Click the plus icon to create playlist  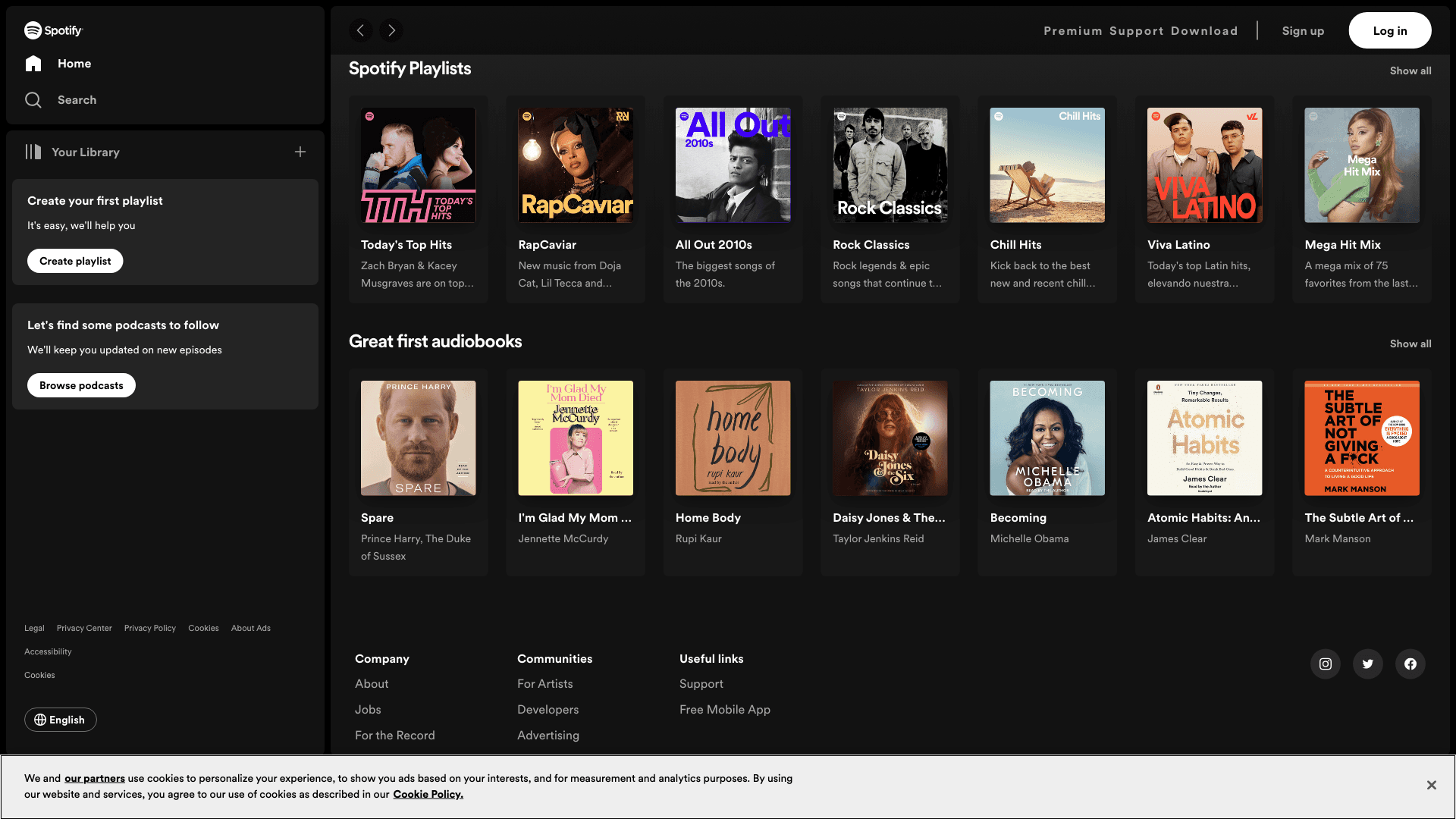300,152
